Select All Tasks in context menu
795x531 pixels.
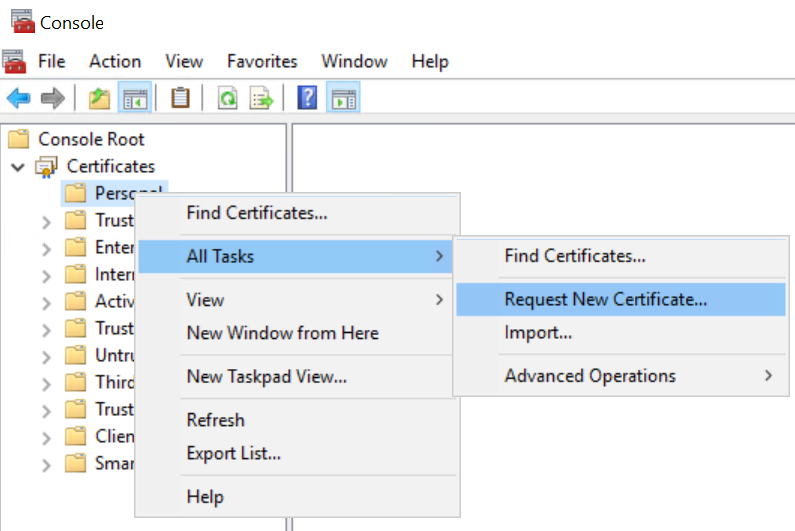295,257
